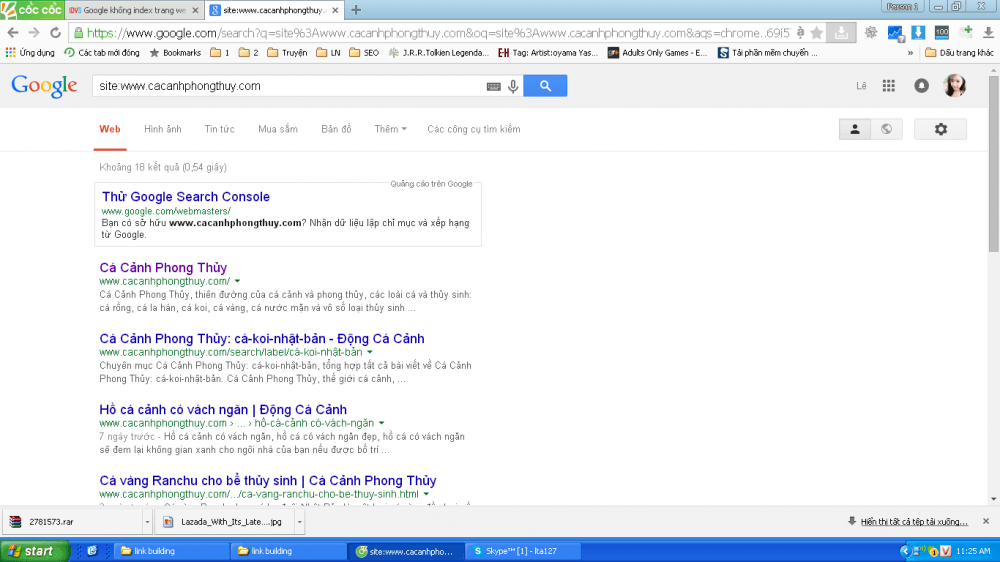
Task: Open Thử Google Search Console link
Action: pos(186,196)
